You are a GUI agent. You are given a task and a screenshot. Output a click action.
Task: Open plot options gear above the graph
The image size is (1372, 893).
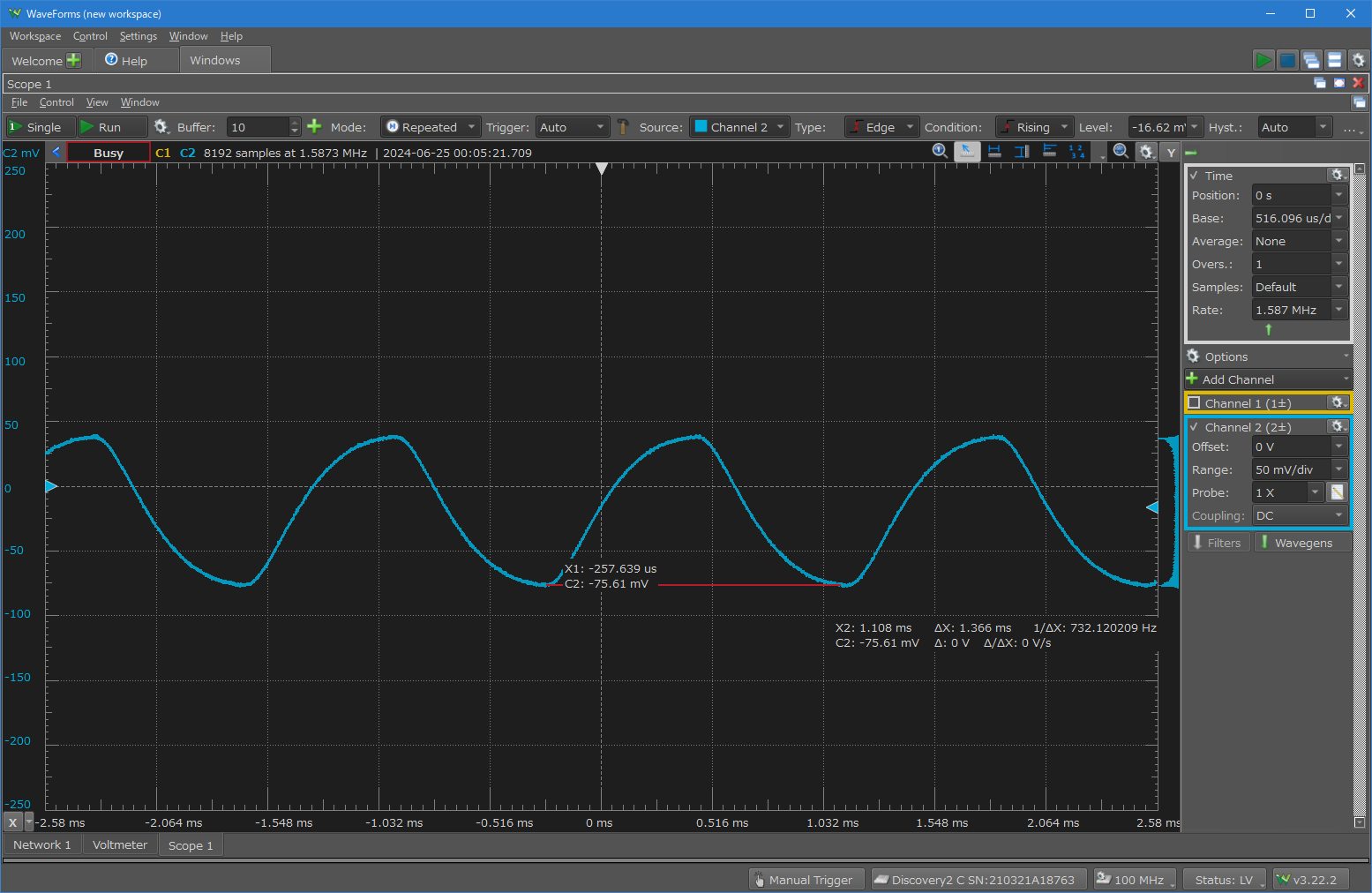pyautogui.click(x=1146, y=152)
